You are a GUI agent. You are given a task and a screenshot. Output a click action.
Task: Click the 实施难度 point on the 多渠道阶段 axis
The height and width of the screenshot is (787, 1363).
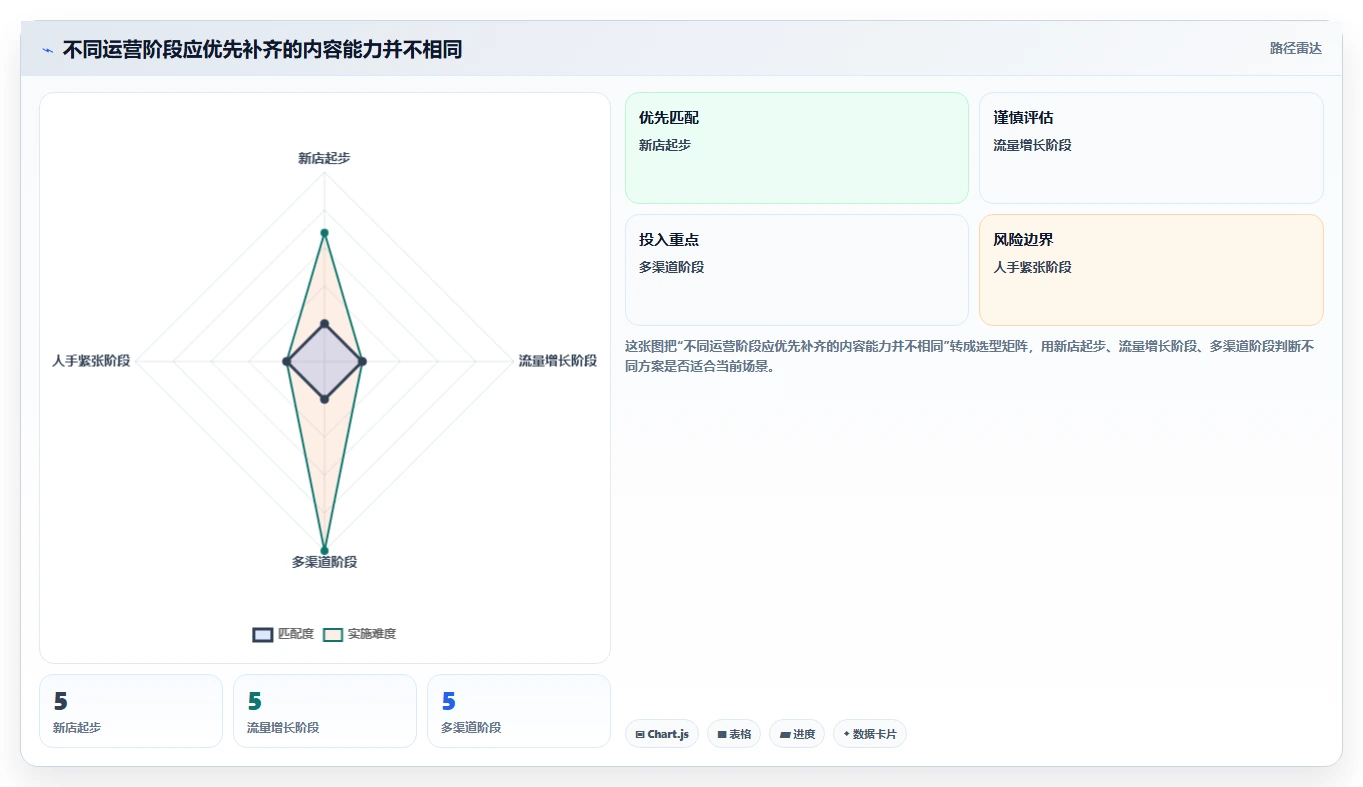click(x=324, y=550)
